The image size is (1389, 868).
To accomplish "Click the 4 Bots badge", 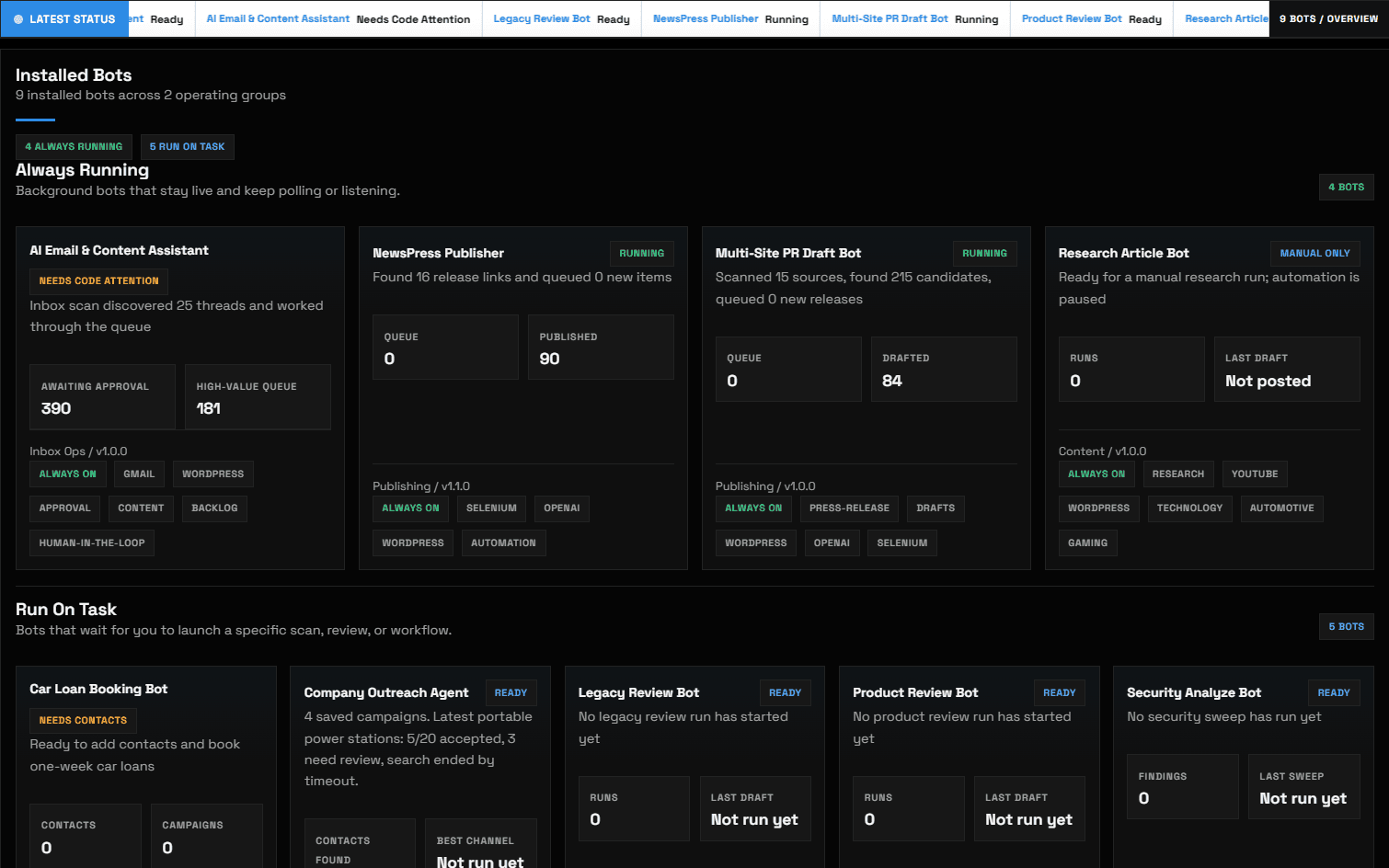I will 1346,188.
